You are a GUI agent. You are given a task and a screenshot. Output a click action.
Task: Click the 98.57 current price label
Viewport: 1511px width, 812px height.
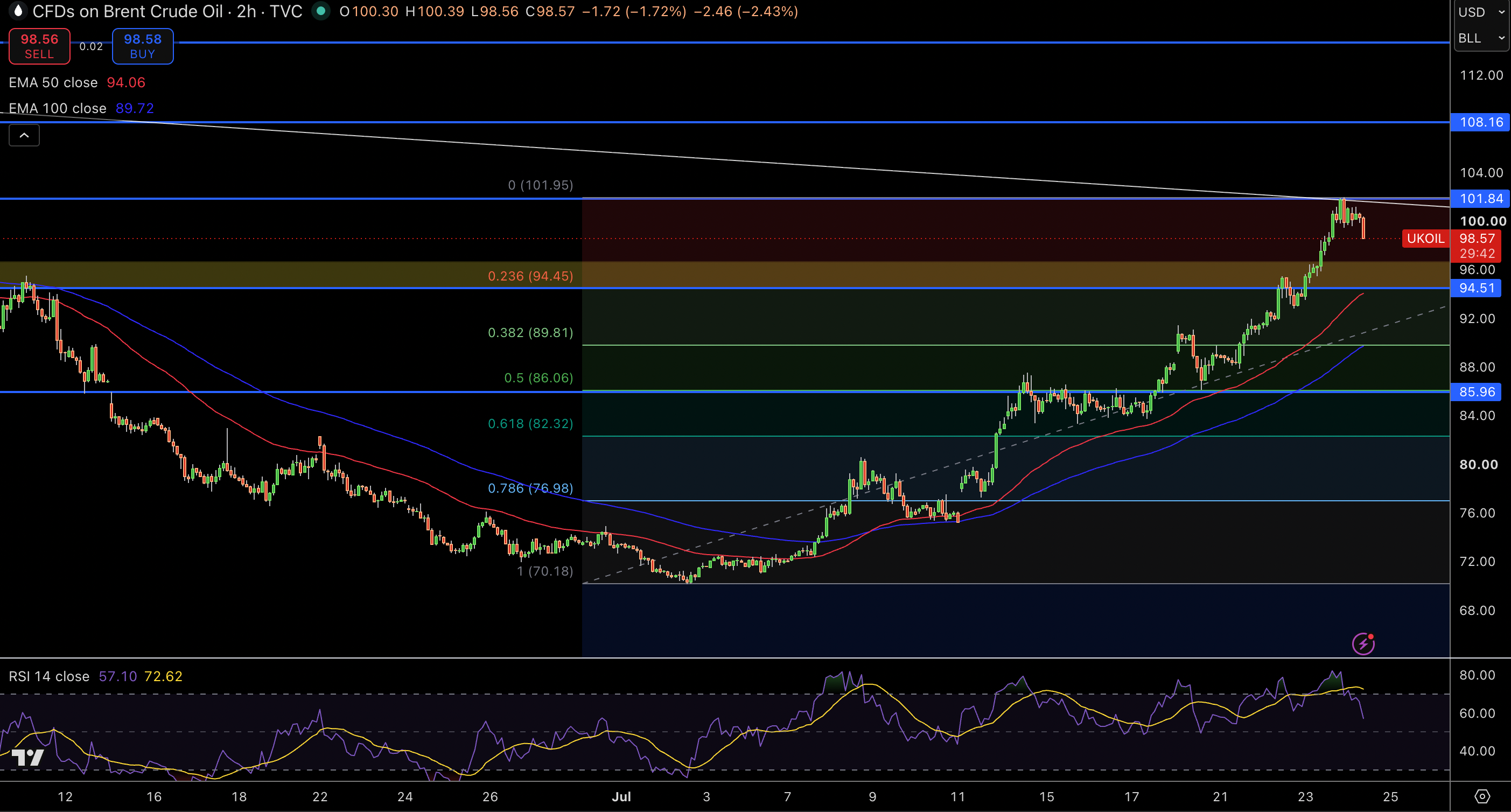[1476, 239]
